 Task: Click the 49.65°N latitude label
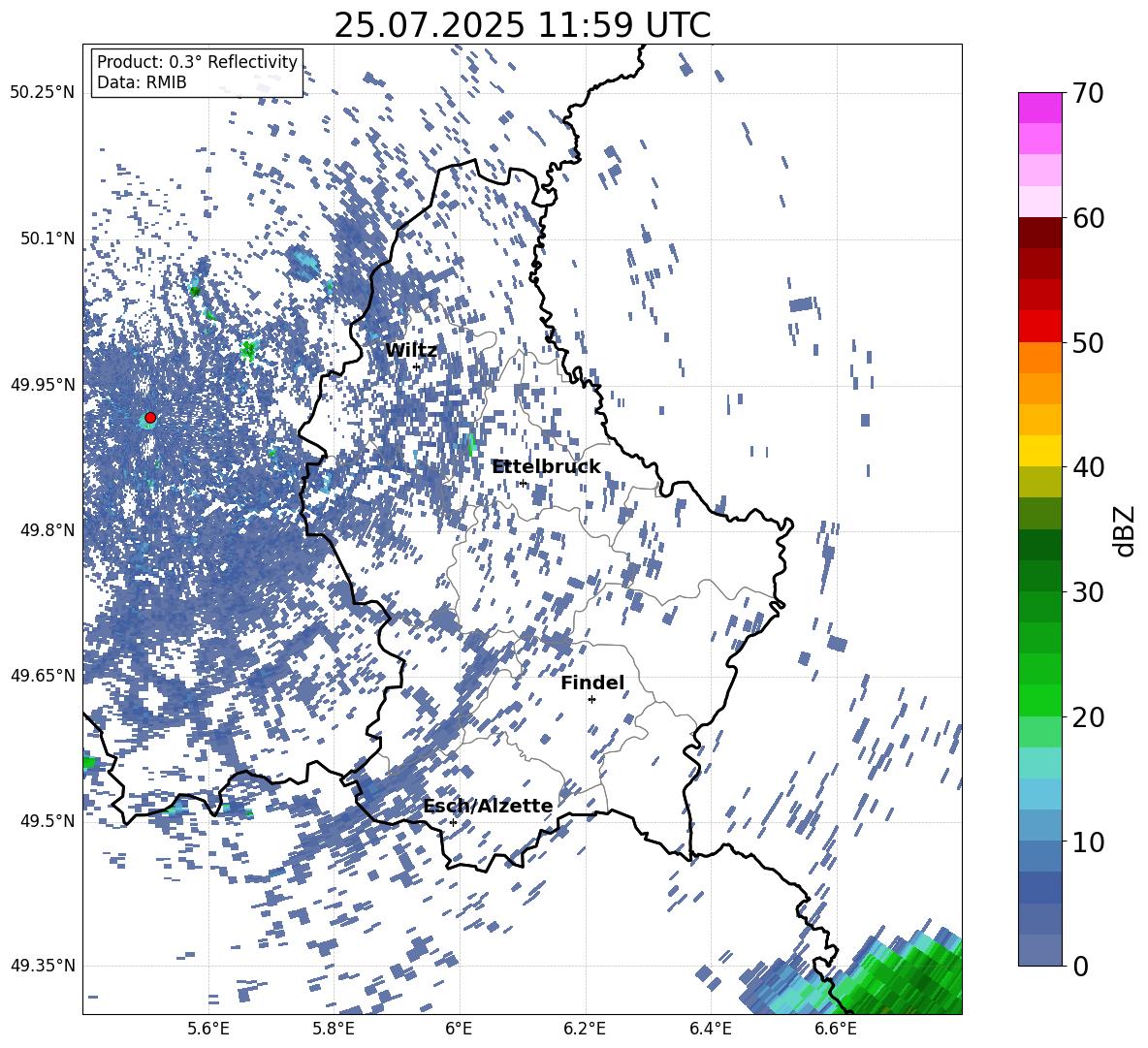(x=43, y=675)
